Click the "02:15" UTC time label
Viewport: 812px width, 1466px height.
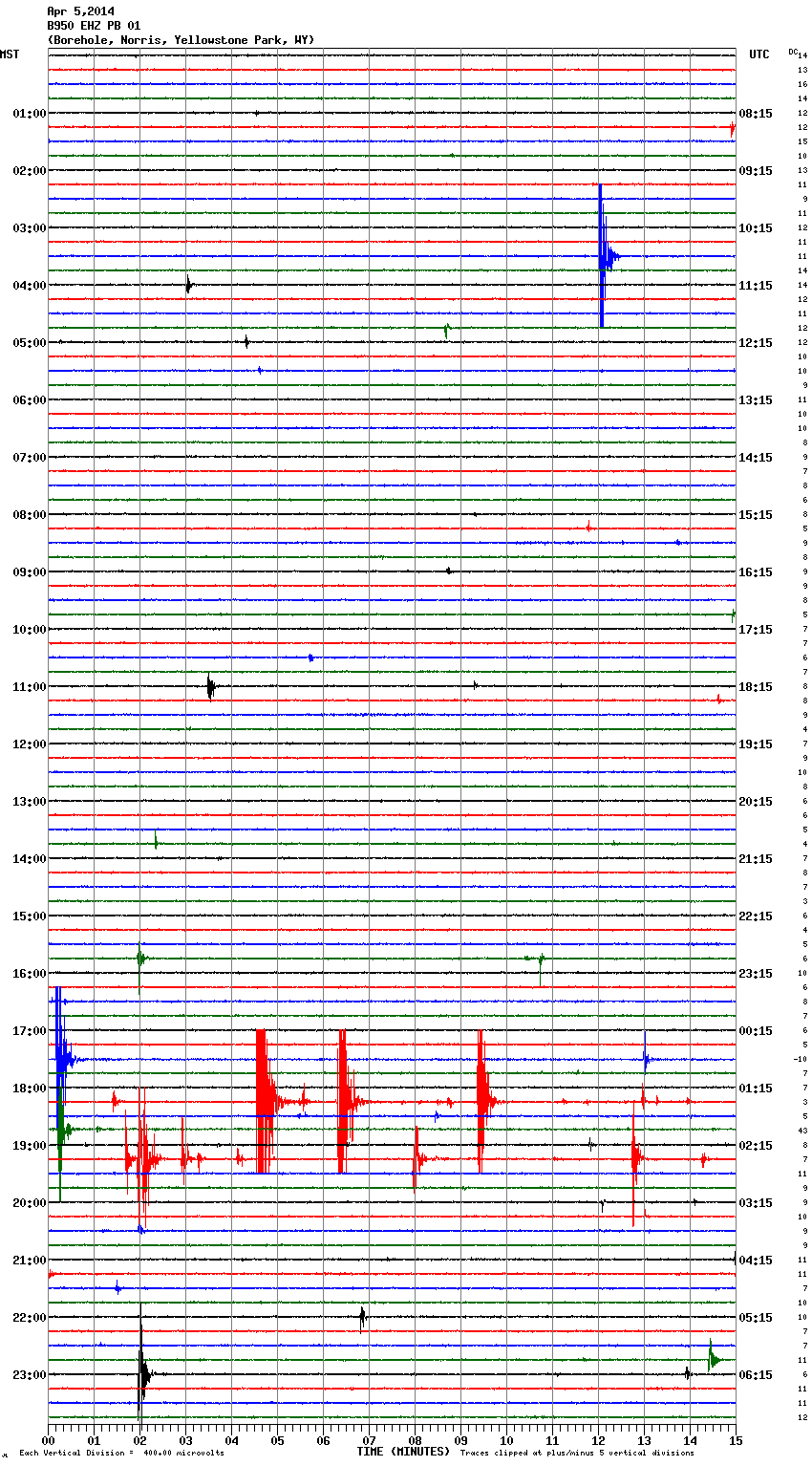click(756, 1146)
